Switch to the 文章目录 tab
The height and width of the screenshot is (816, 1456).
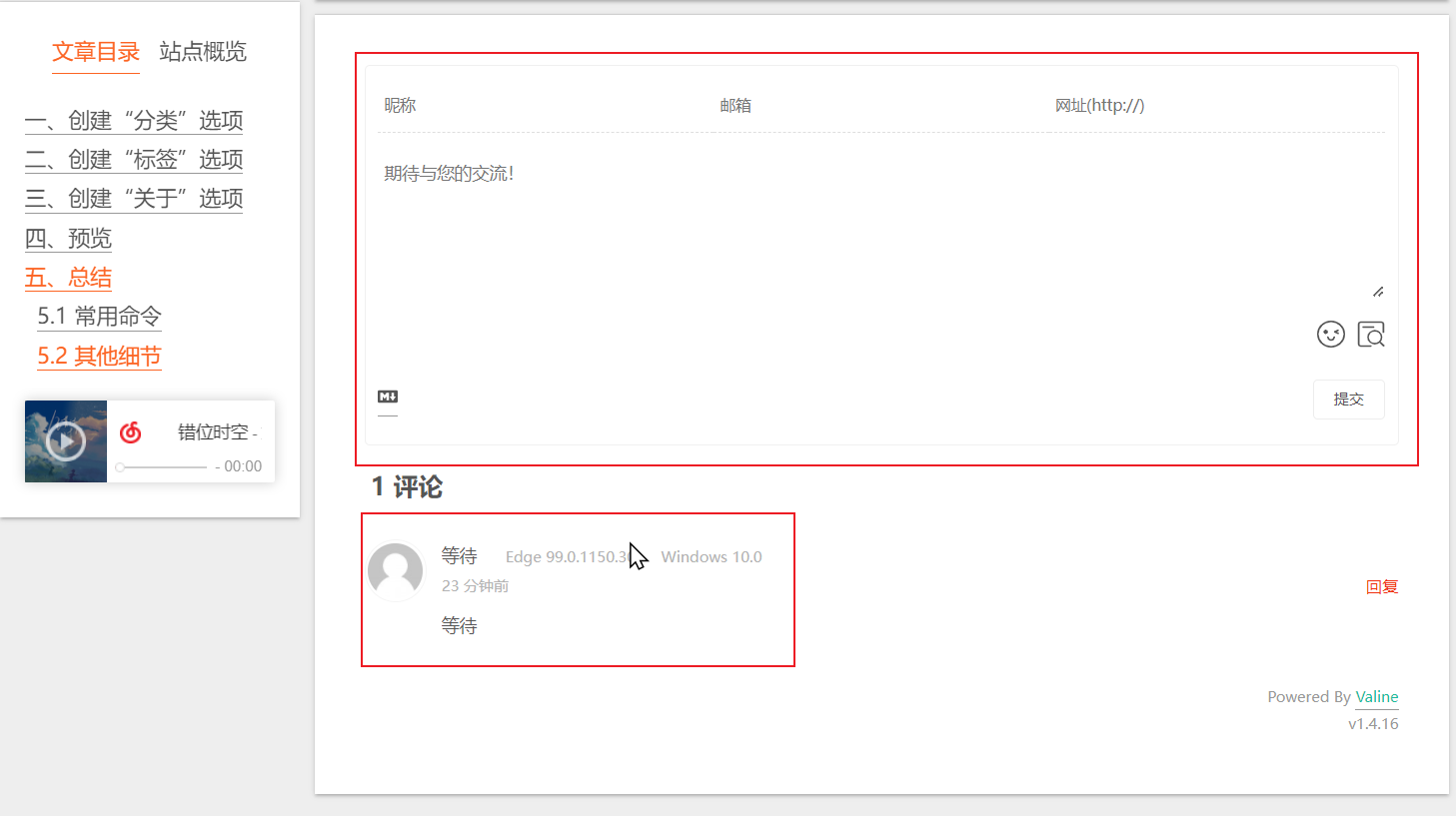pos(96,52)
